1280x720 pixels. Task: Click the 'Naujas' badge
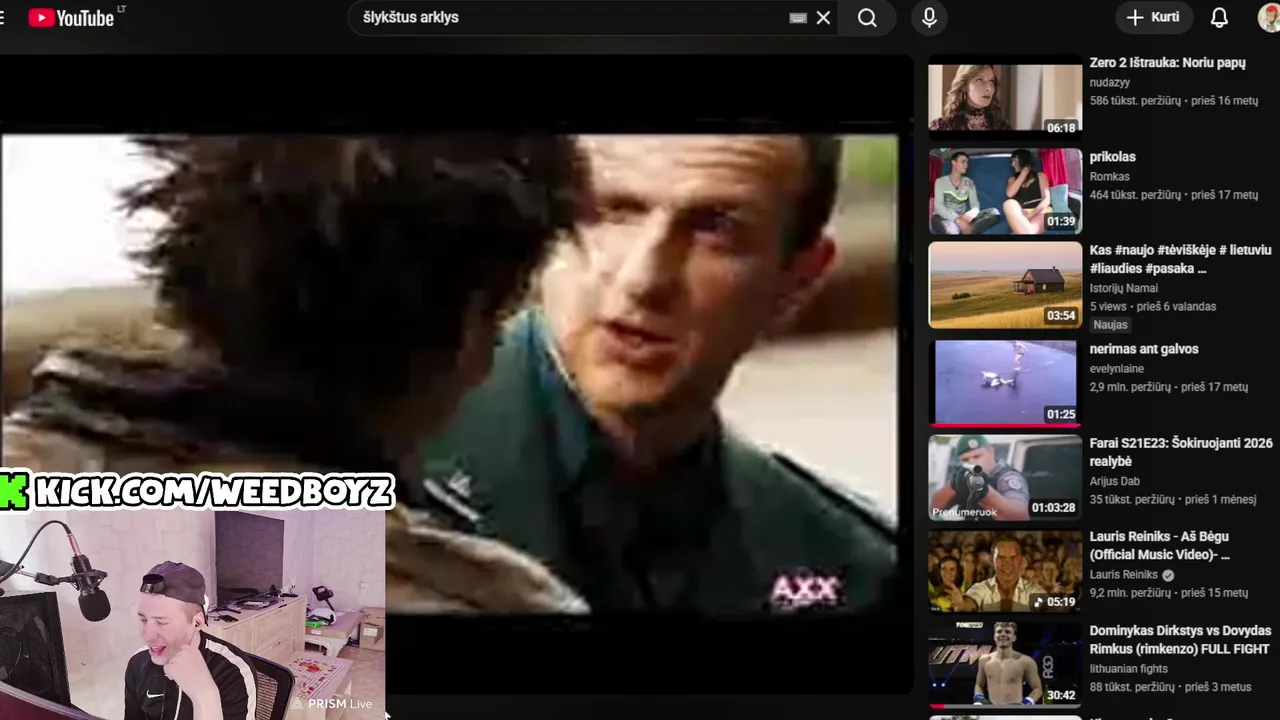coord(1110,325)
